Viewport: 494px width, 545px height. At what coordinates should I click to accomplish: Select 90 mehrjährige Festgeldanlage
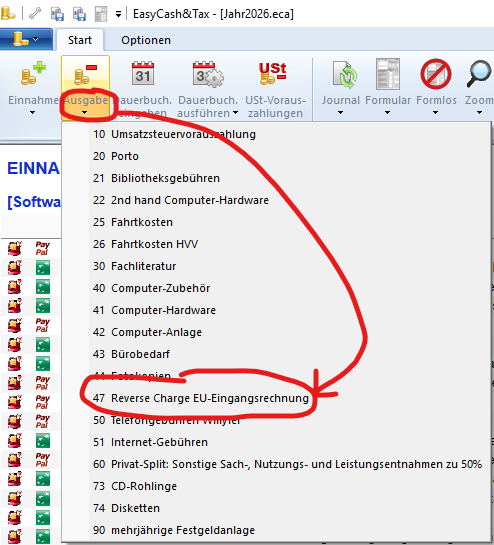[276, 530]
